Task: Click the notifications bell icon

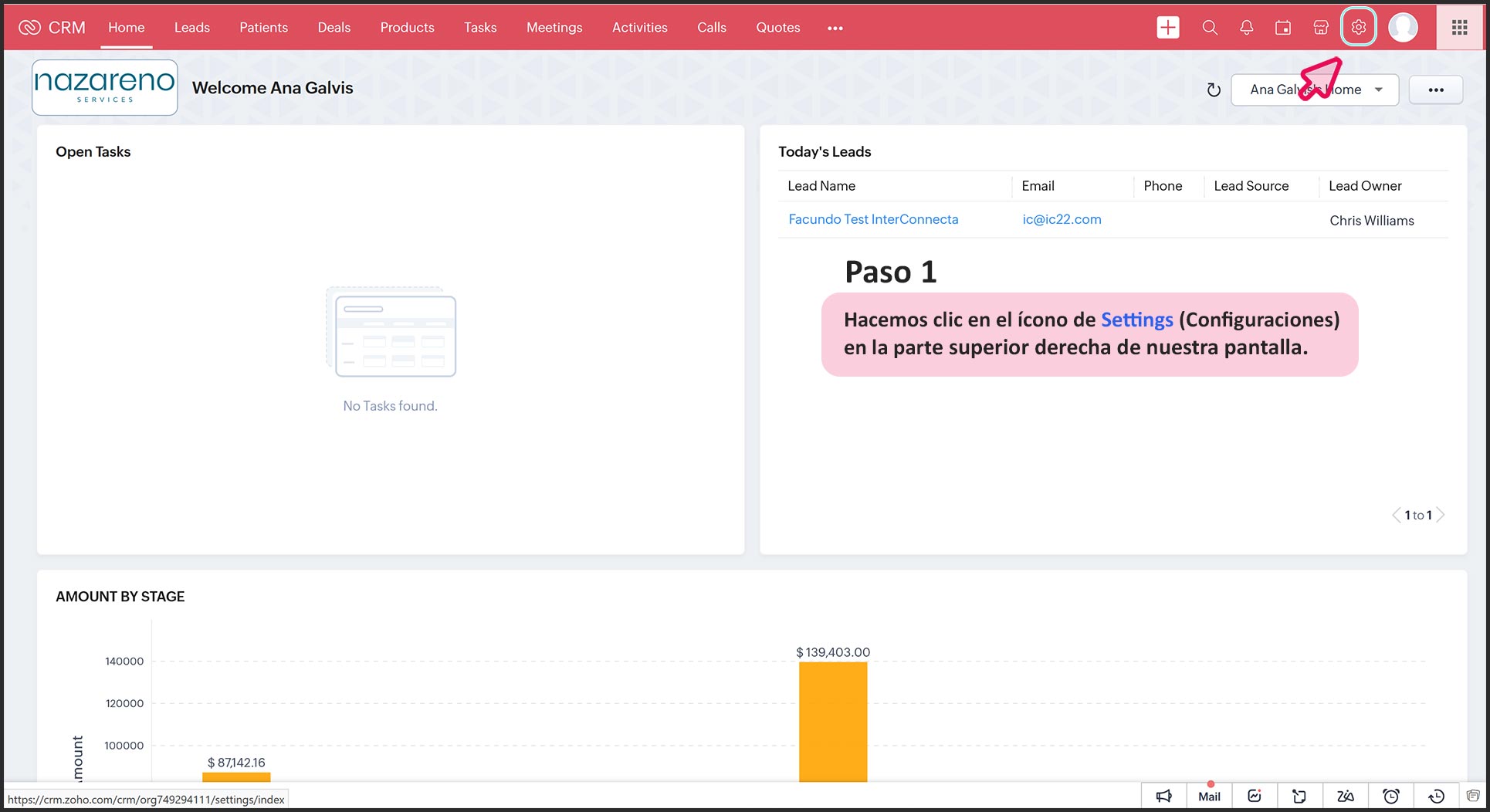Action: (x=1246, y=28)
